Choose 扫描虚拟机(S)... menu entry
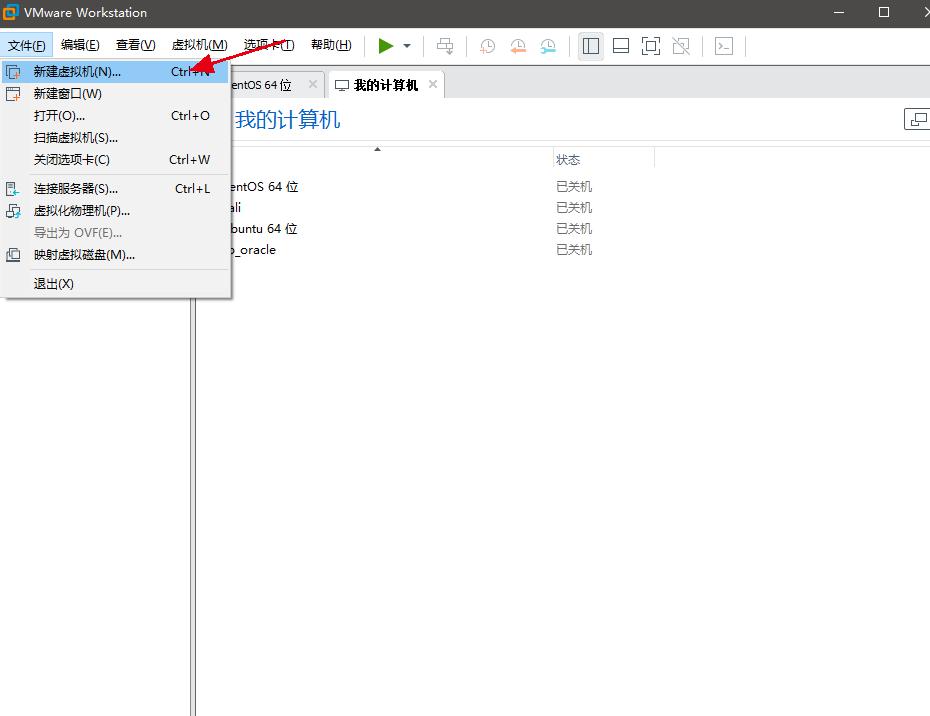The width and height of the screenshot is (930, 716). (116, 138)
